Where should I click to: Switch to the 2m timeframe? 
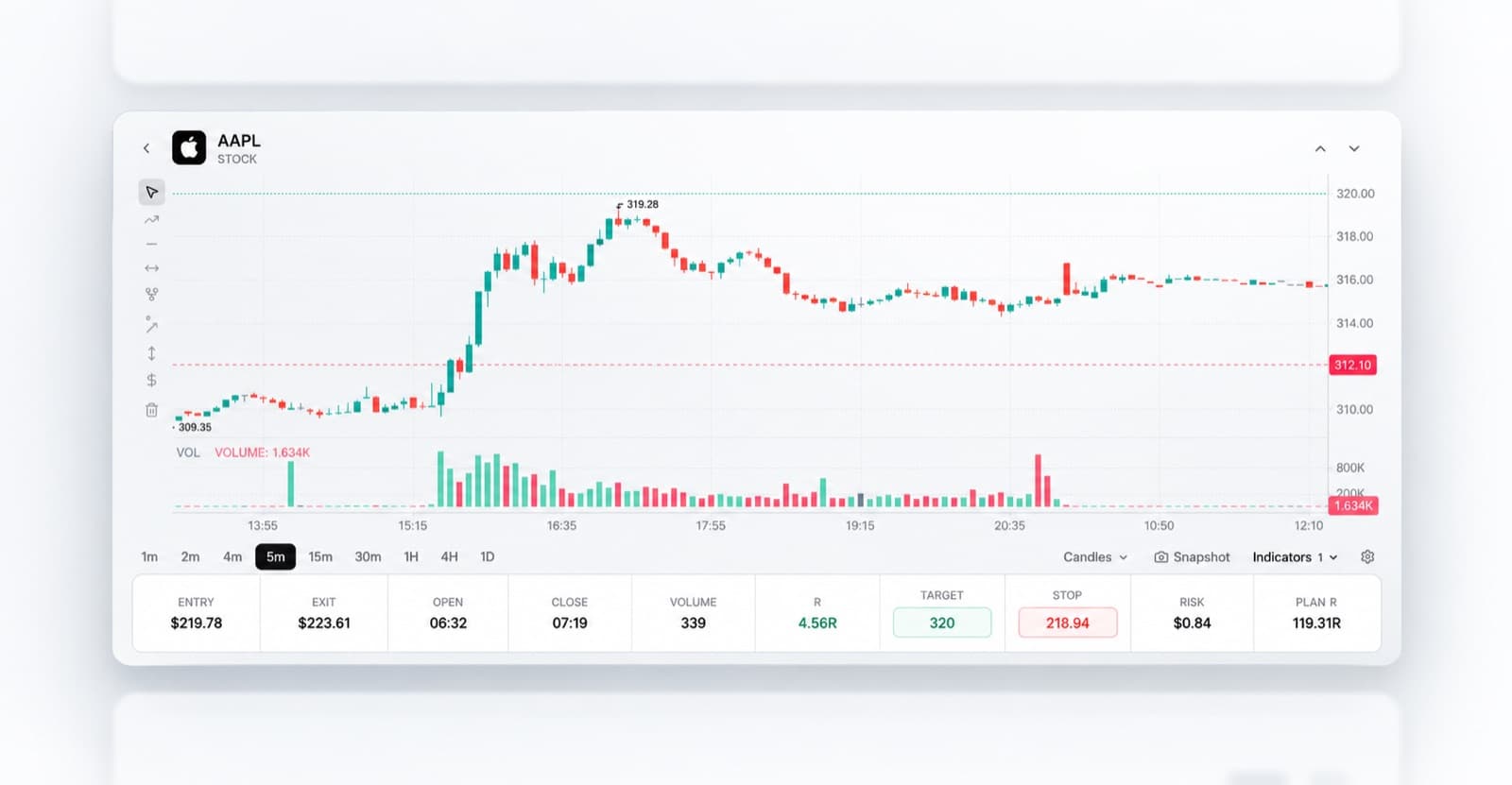tap(190, 557)
